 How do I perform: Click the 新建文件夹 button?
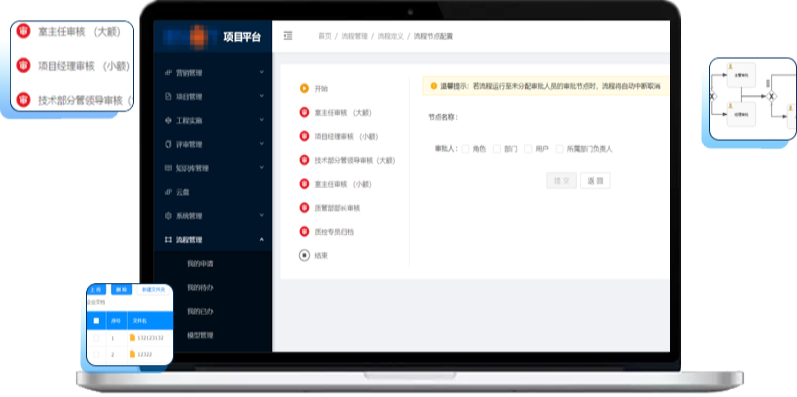click(x=153, y=289)
